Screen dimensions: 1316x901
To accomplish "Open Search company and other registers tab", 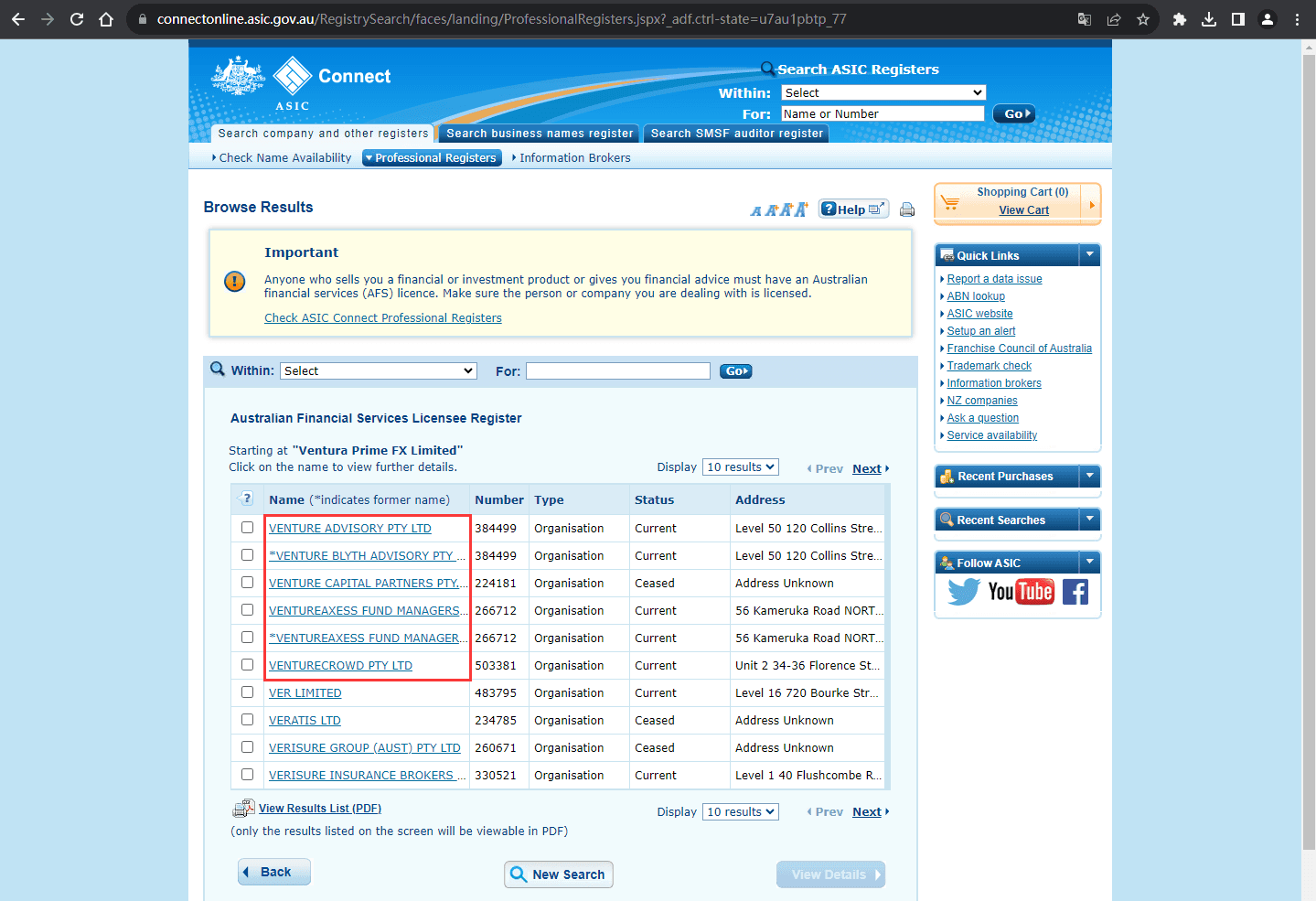I will [323, 134].
